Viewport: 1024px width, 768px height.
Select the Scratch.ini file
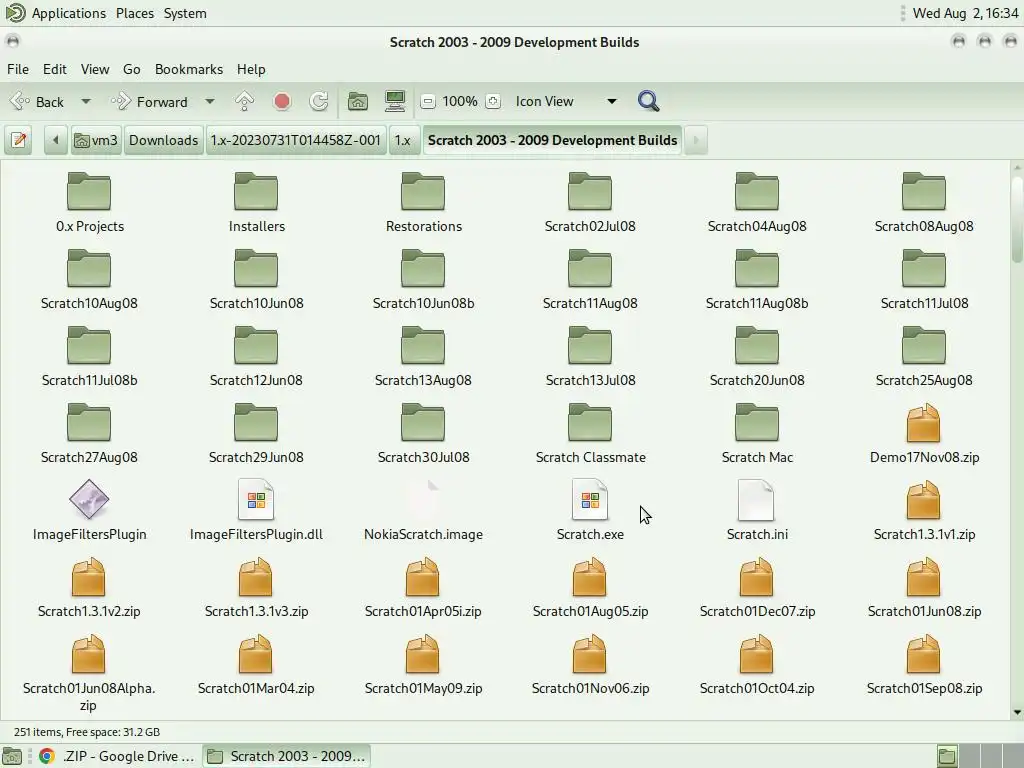[757, 511]
